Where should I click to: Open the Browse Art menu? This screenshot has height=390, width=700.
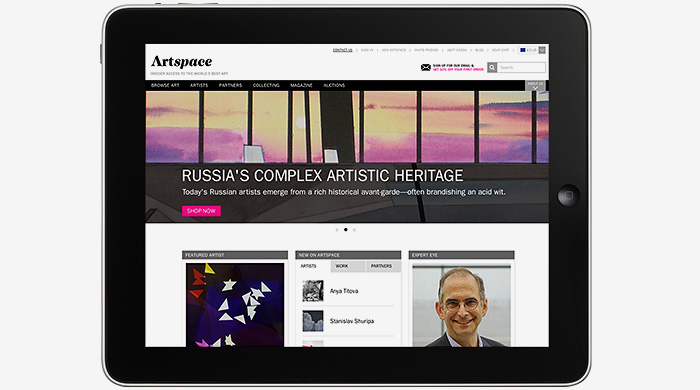(165, 85)
